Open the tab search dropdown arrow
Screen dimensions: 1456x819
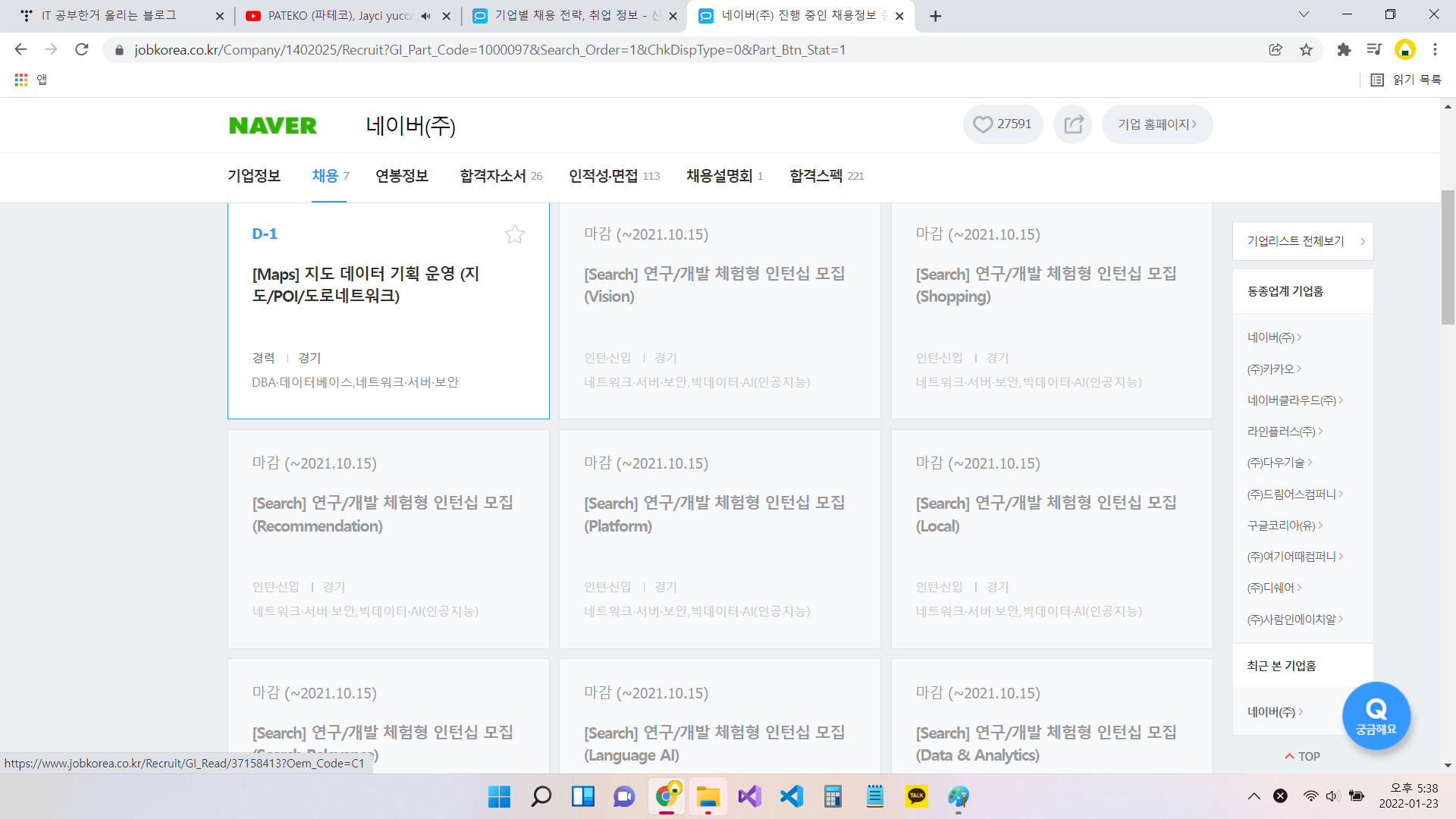[x=1304, y=15]
